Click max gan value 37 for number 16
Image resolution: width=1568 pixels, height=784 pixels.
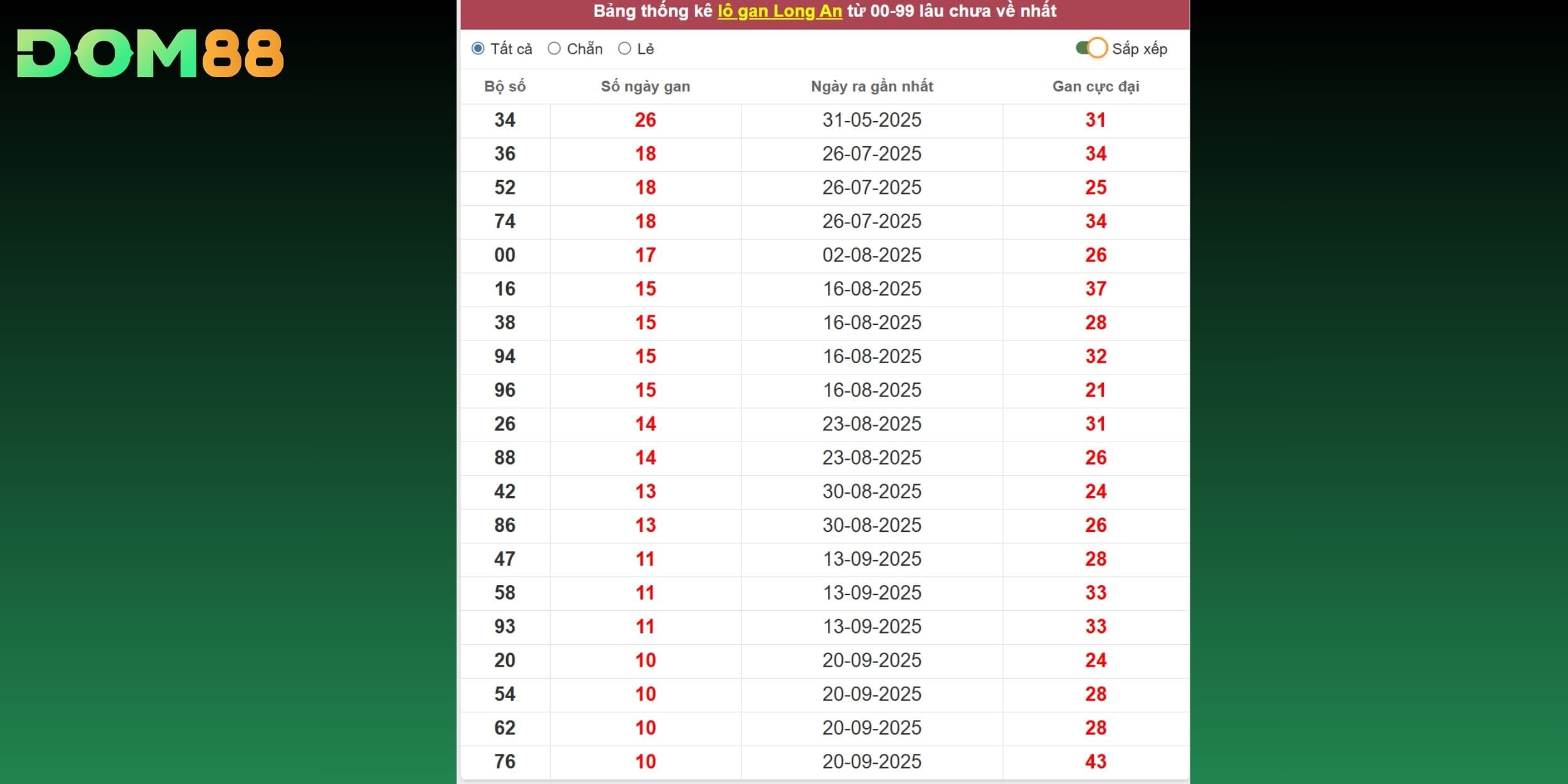click(1096, 289)
